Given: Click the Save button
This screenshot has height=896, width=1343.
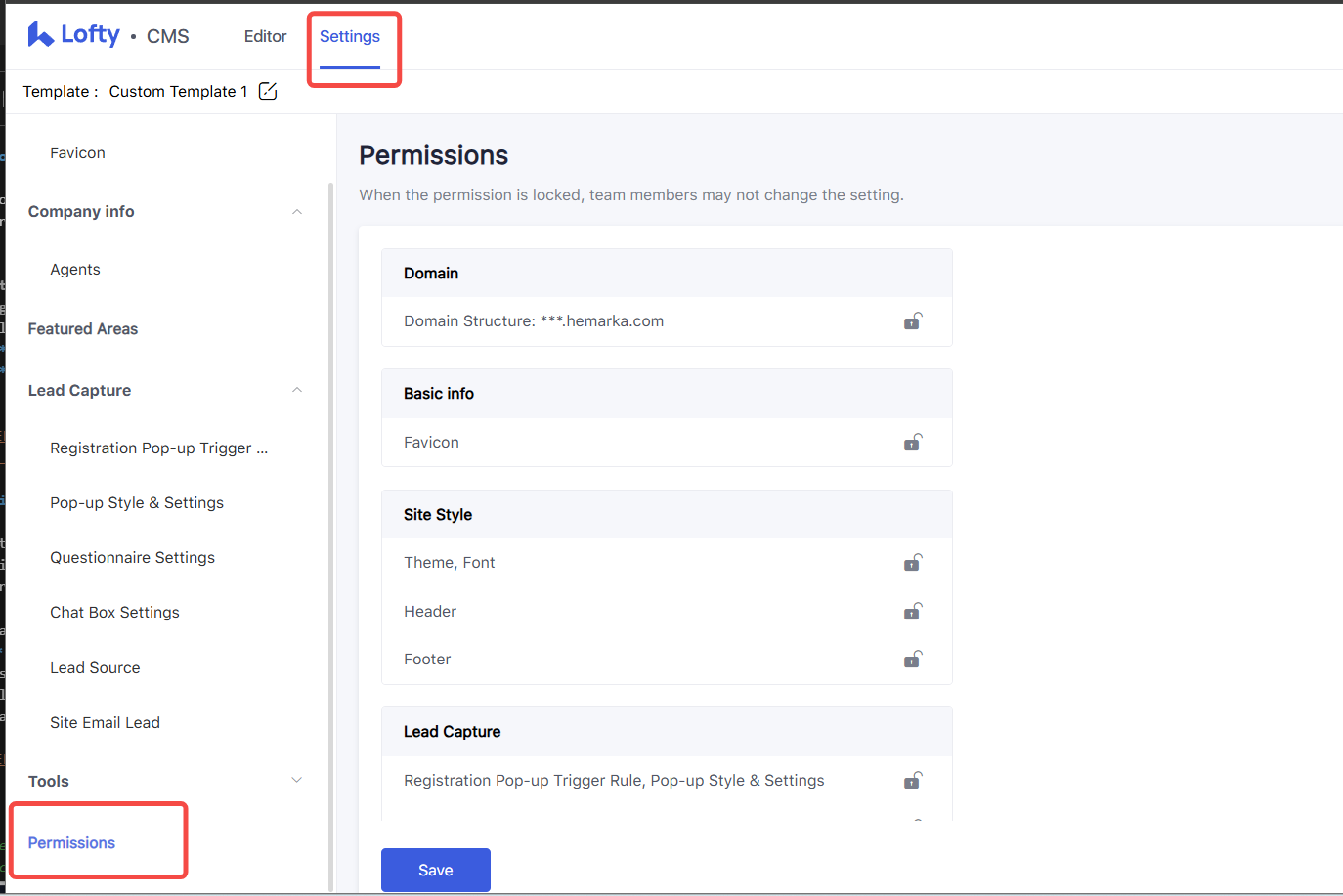Looking at the screenshot, I should point(436,870).
